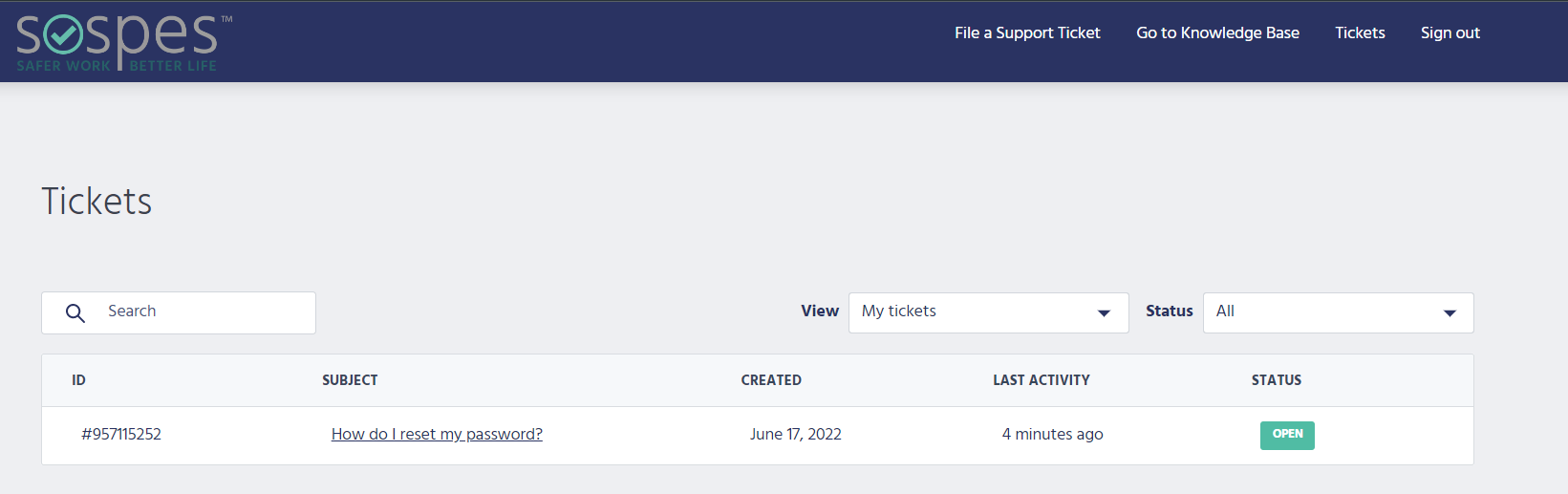The height and width of the screenshot is (494, 1568).
Task: Sort by the CREATED column header
Action: coord(771,380)
